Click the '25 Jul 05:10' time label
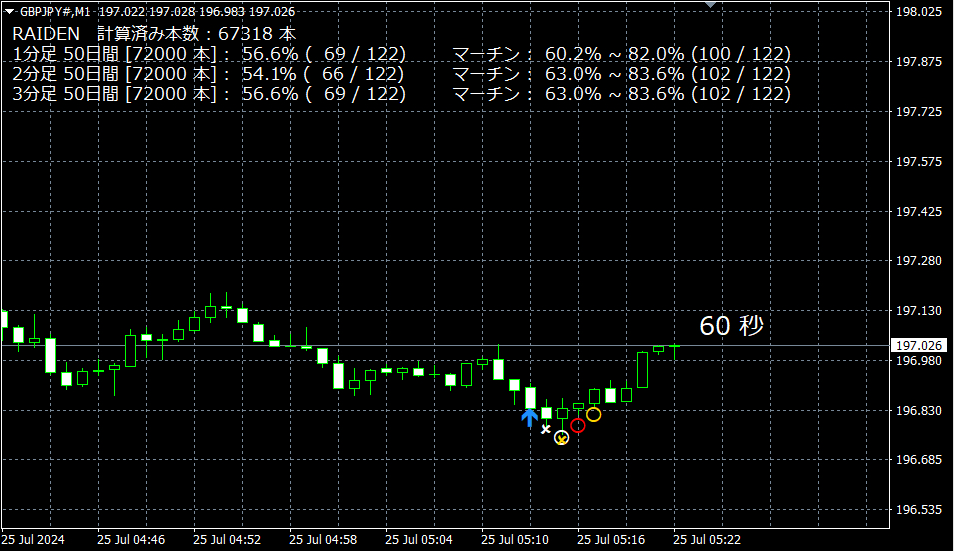 [x=515, y=540]
